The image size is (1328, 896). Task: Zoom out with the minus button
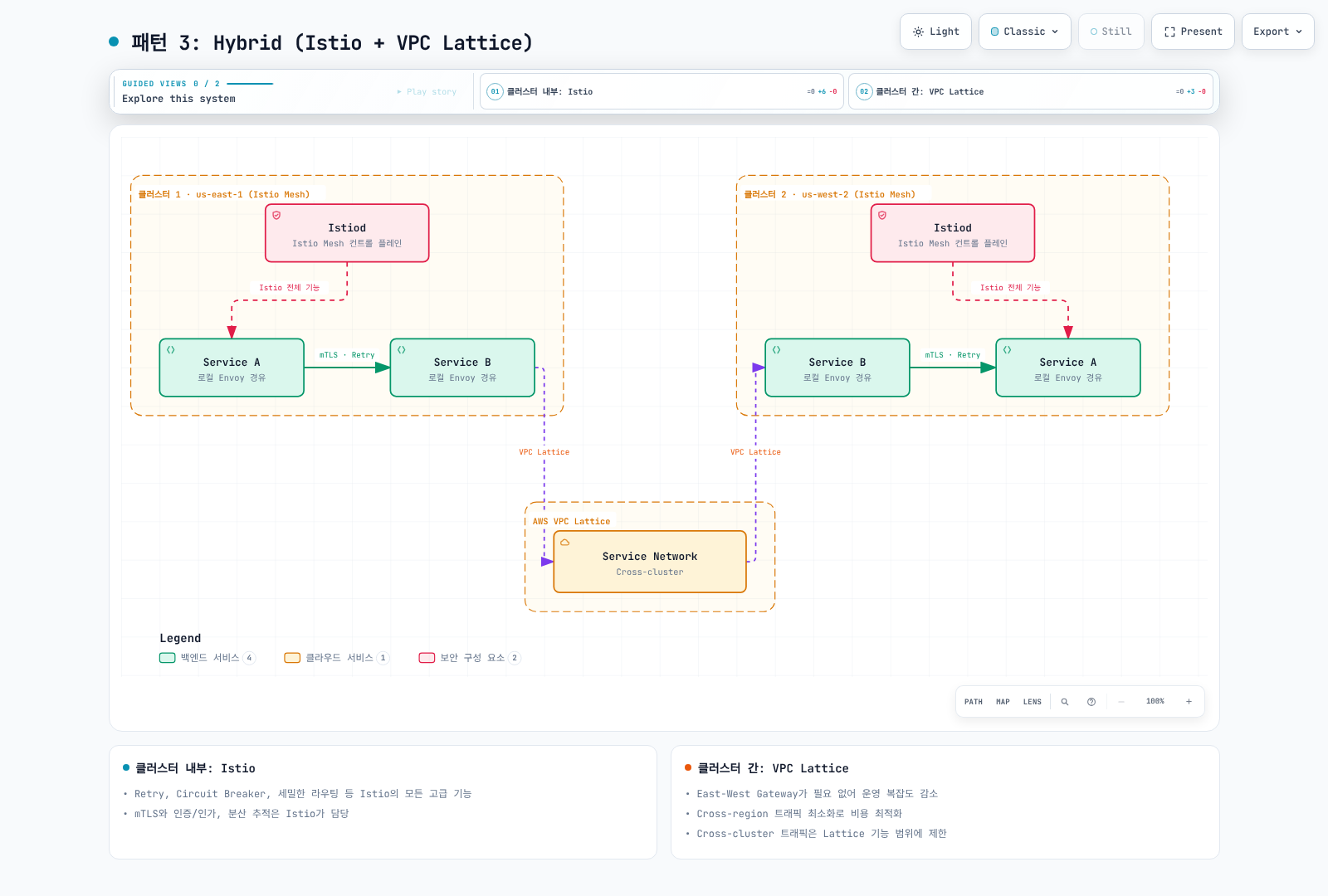tap(1121, 702)
